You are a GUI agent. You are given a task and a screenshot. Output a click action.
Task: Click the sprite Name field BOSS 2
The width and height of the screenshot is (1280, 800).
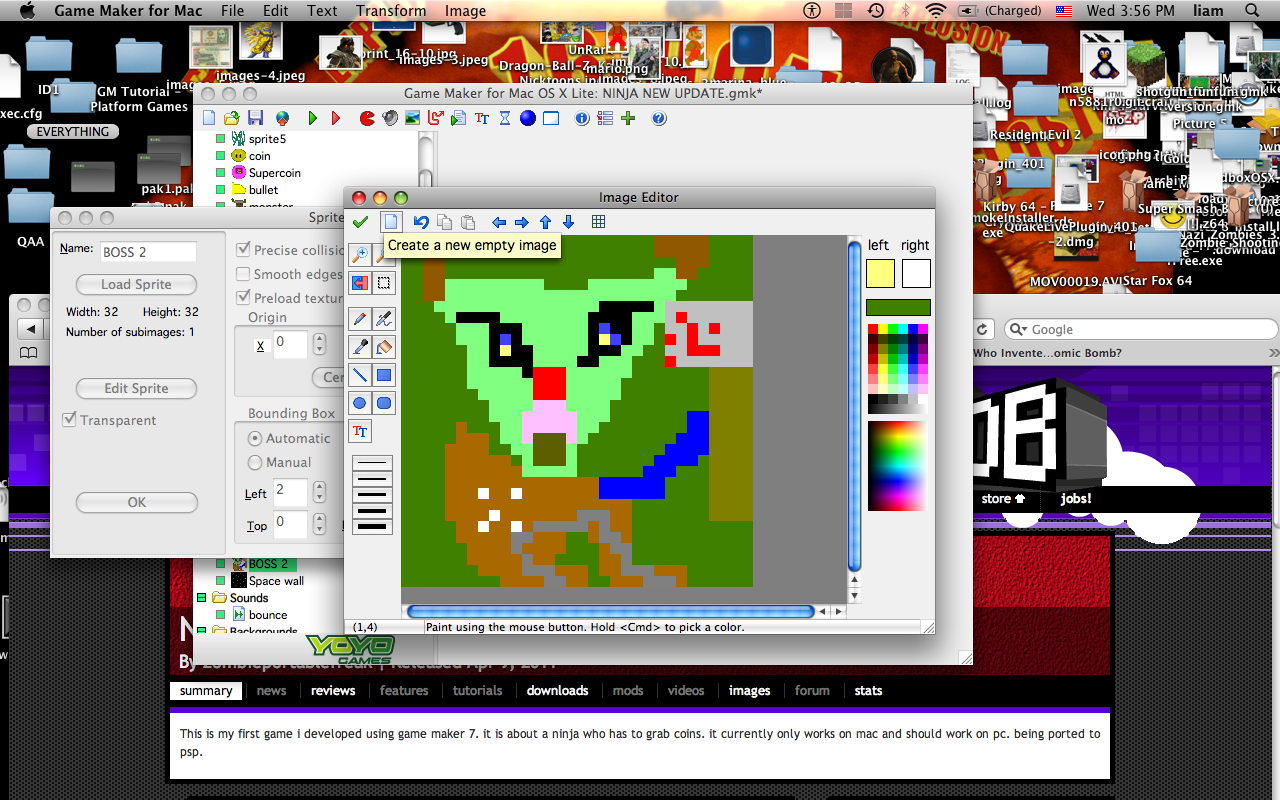point(147,252)
